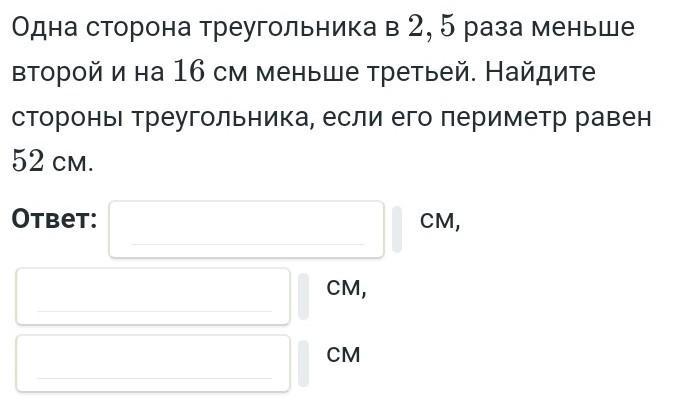Click the number 2,5 in the problem
The height and width of the screenshot is (406, 690).
(x=433, y=28)
